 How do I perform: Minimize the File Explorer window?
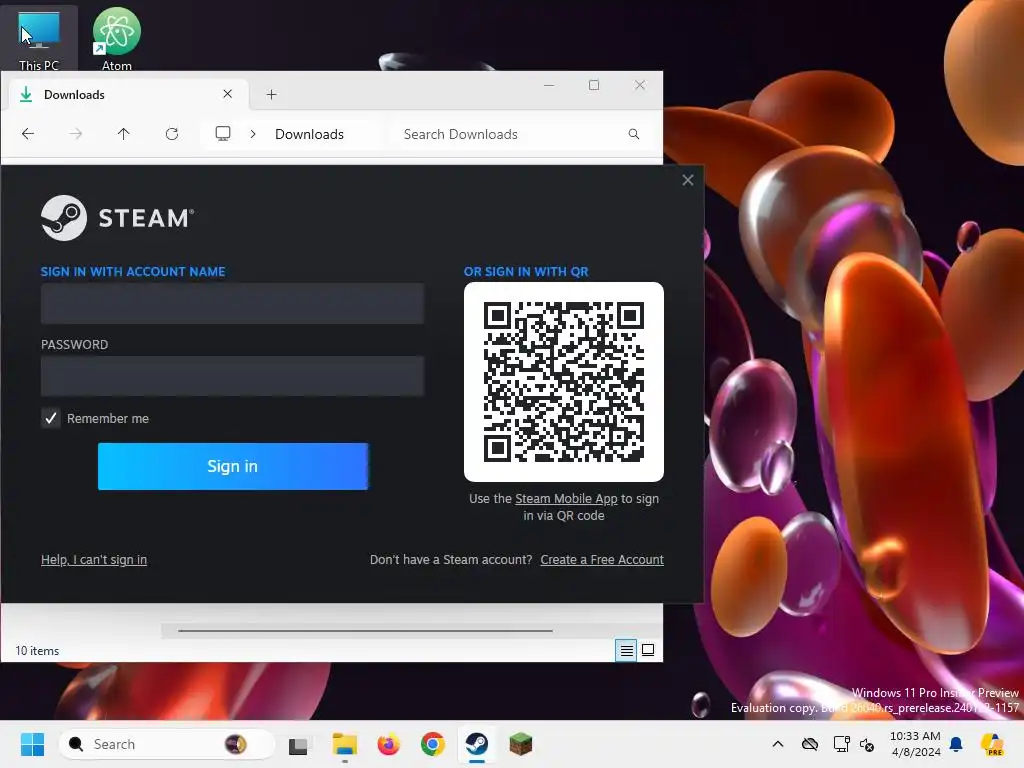[549, 85]
